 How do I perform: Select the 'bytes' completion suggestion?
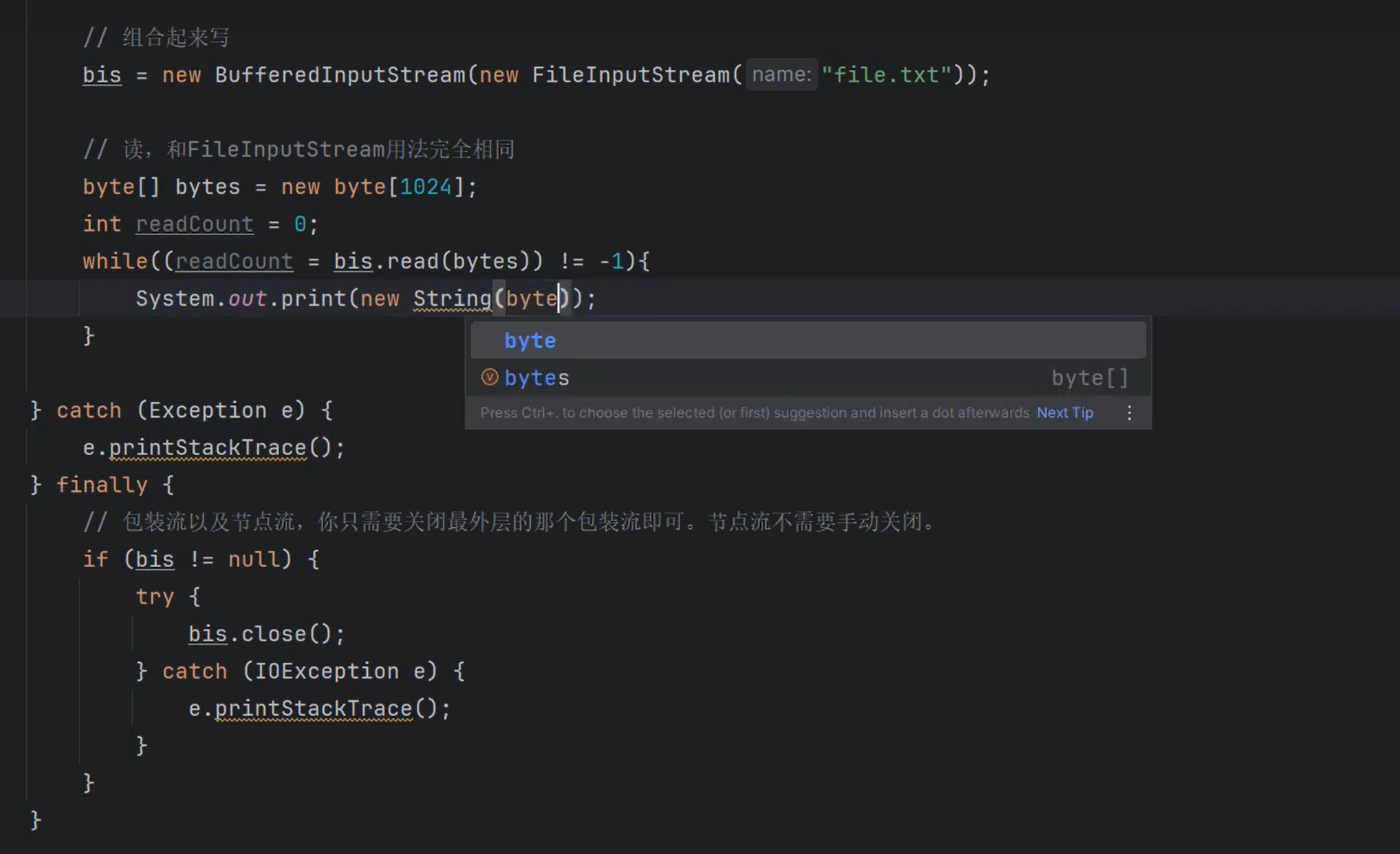(808, 378)
